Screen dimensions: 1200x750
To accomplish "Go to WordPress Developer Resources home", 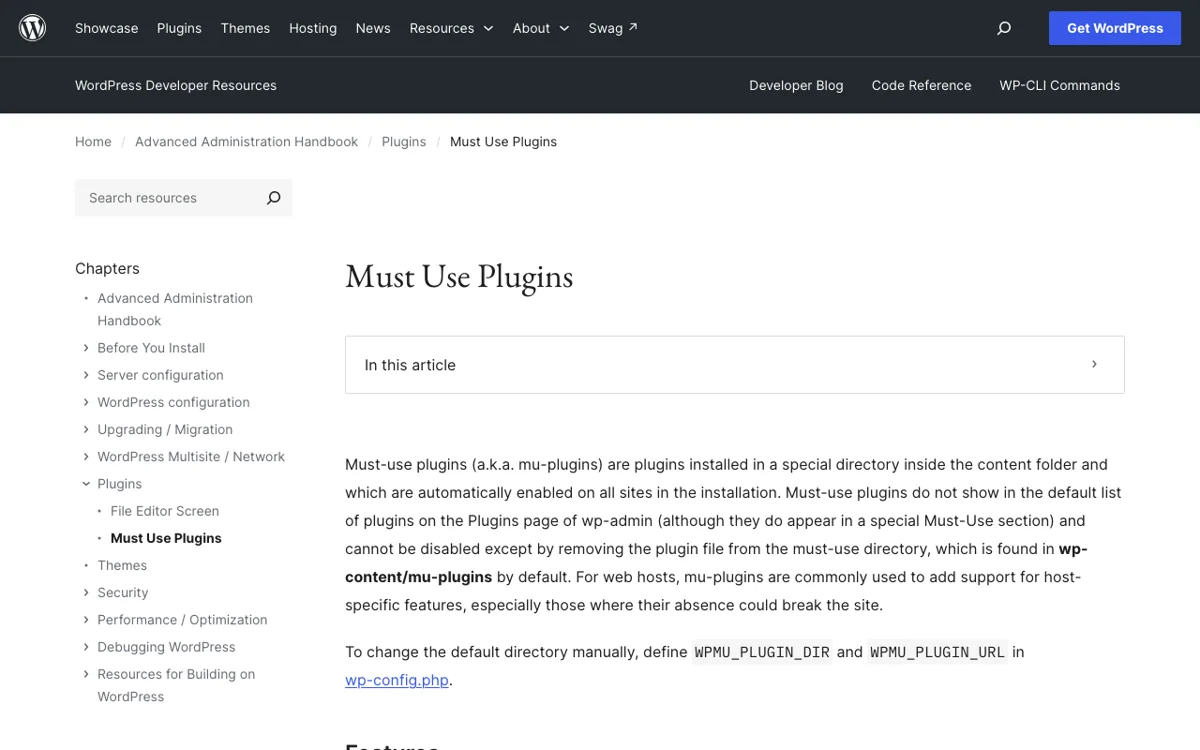I will tap(176, 85).
